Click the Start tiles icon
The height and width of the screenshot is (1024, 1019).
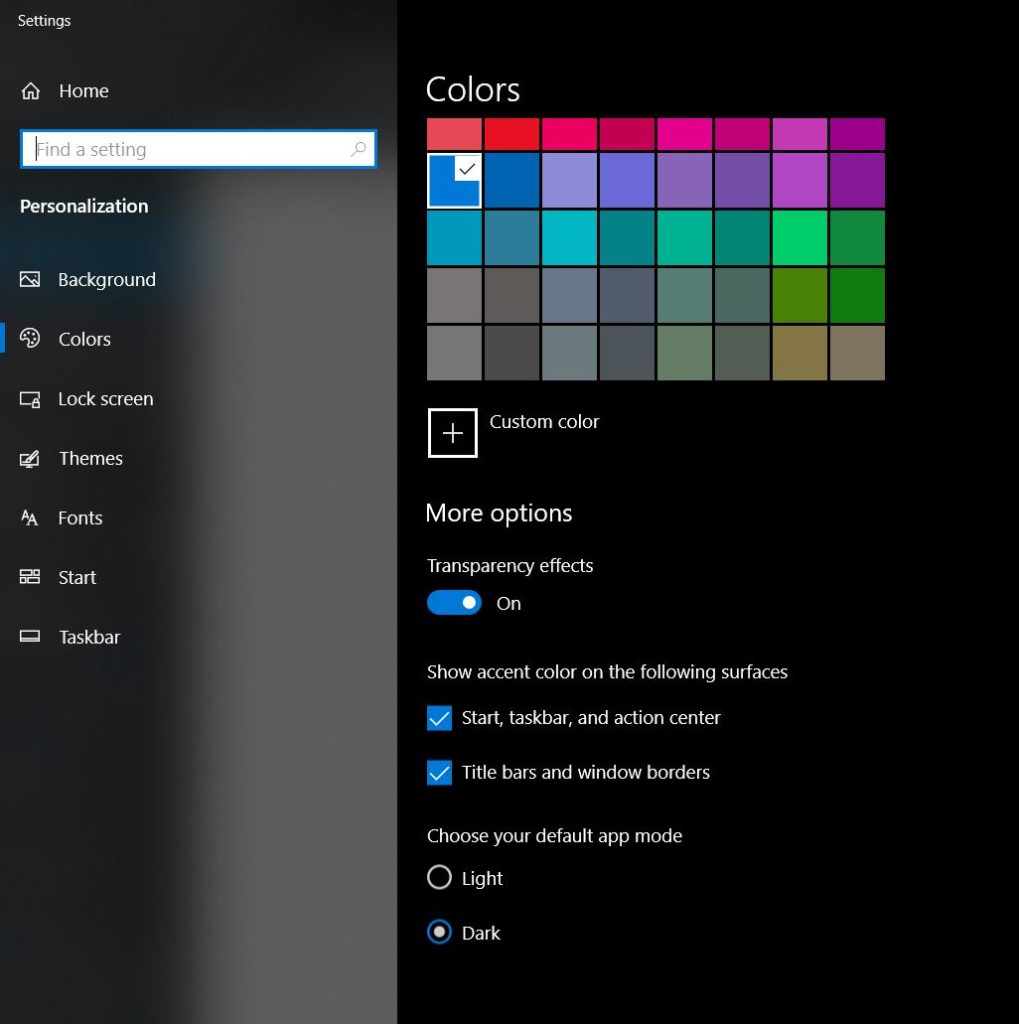coord(30,577)
